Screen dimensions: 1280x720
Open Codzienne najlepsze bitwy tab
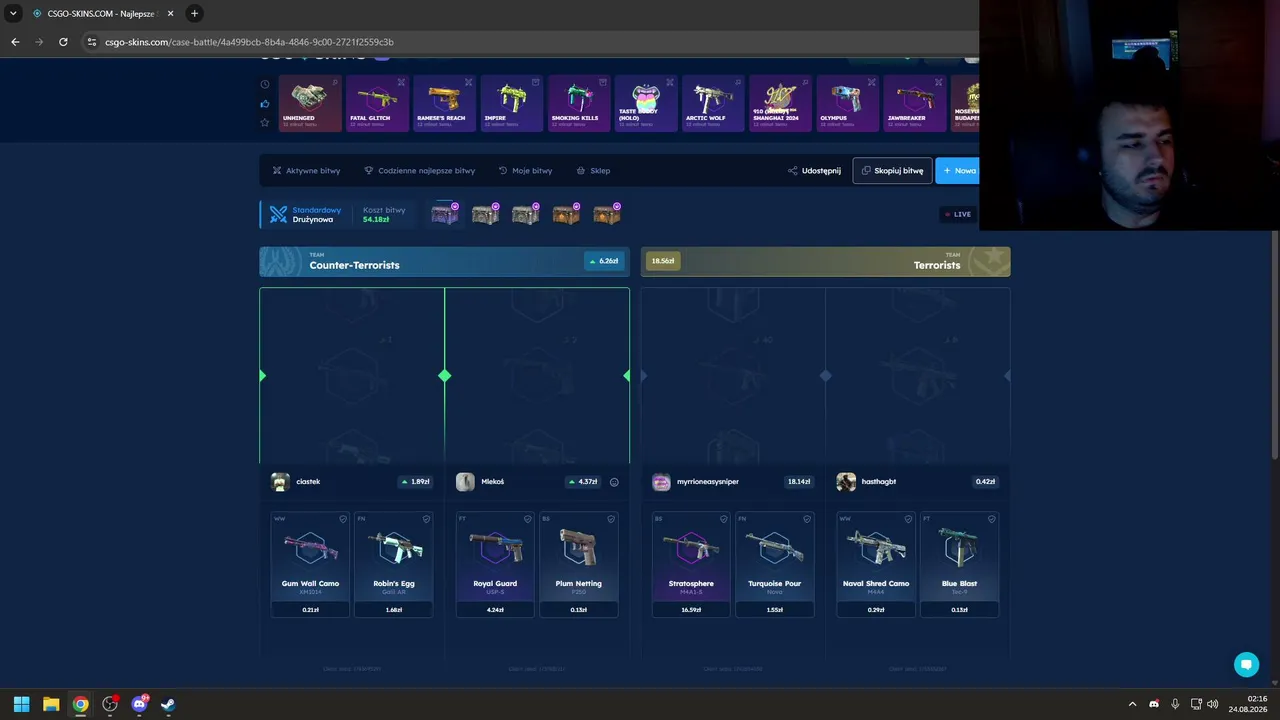419,171
